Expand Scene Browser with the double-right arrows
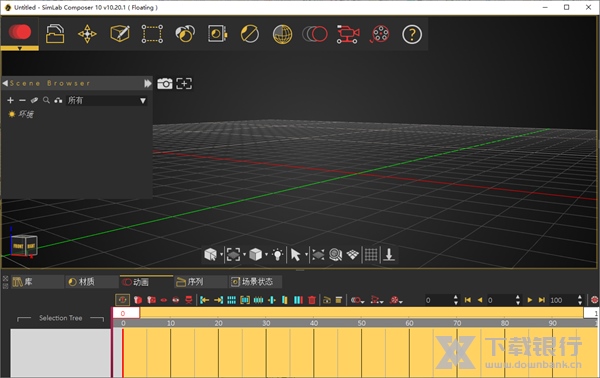This screenshot has height=378, width=600. pyautogui.click(x=148, y=83)
